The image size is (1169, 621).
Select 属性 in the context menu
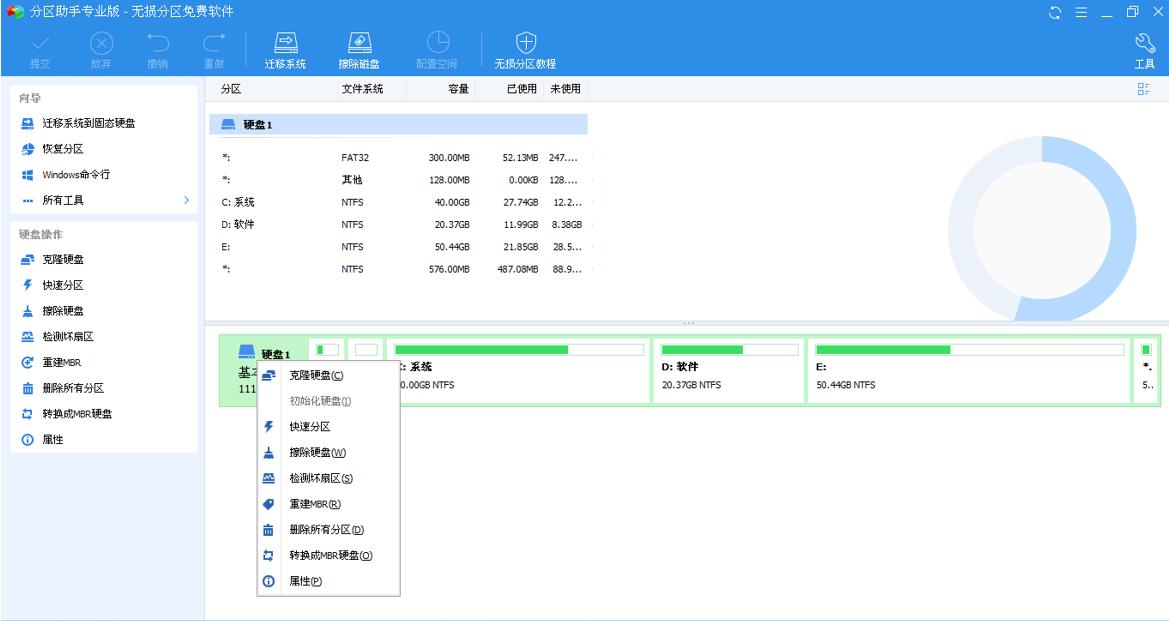coord(304,580)
